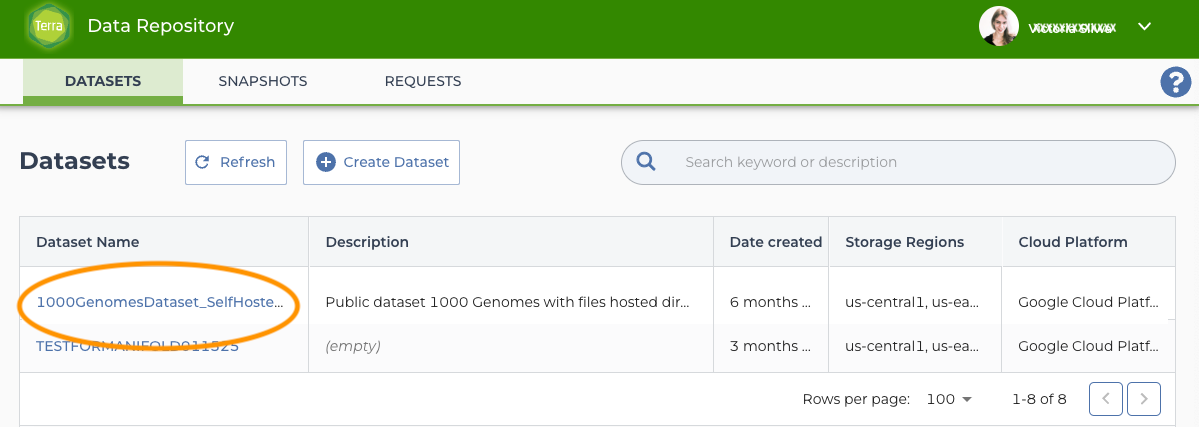Screen dimensions: 1199x427
Task: Open the rows per page dropdown
Action: pyautogui.click(x=949, y=399)
